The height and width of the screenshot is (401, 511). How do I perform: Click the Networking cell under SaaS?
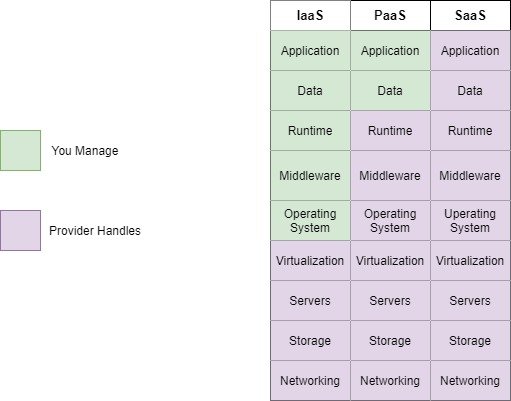pyautogui.click(x=470, y=381)
